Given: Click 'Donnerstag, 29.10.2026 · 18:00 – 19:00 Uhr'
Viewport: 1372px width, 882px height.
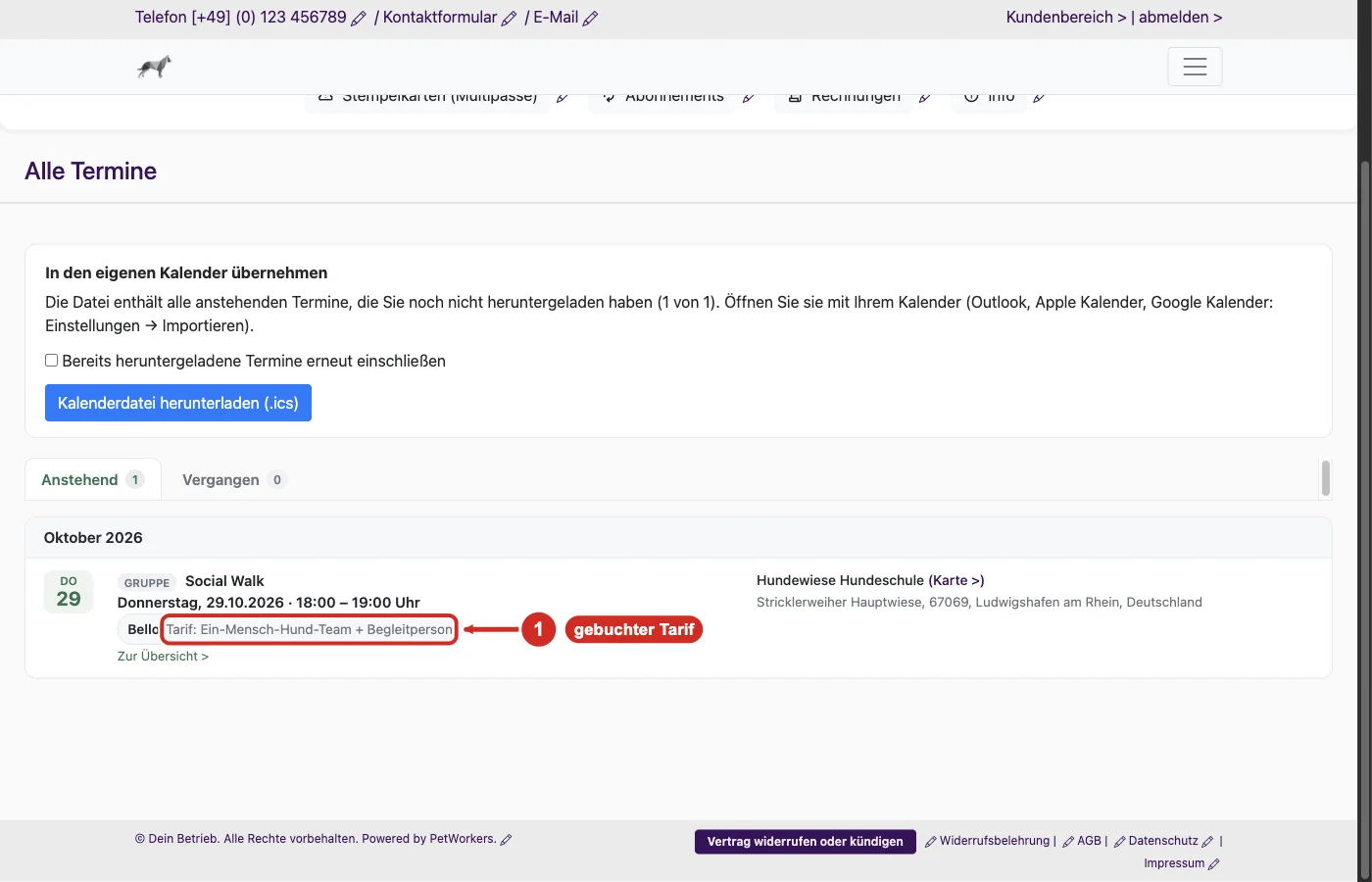Looking at the screenshot, I should pyautogui.click(x=269, y=603).
